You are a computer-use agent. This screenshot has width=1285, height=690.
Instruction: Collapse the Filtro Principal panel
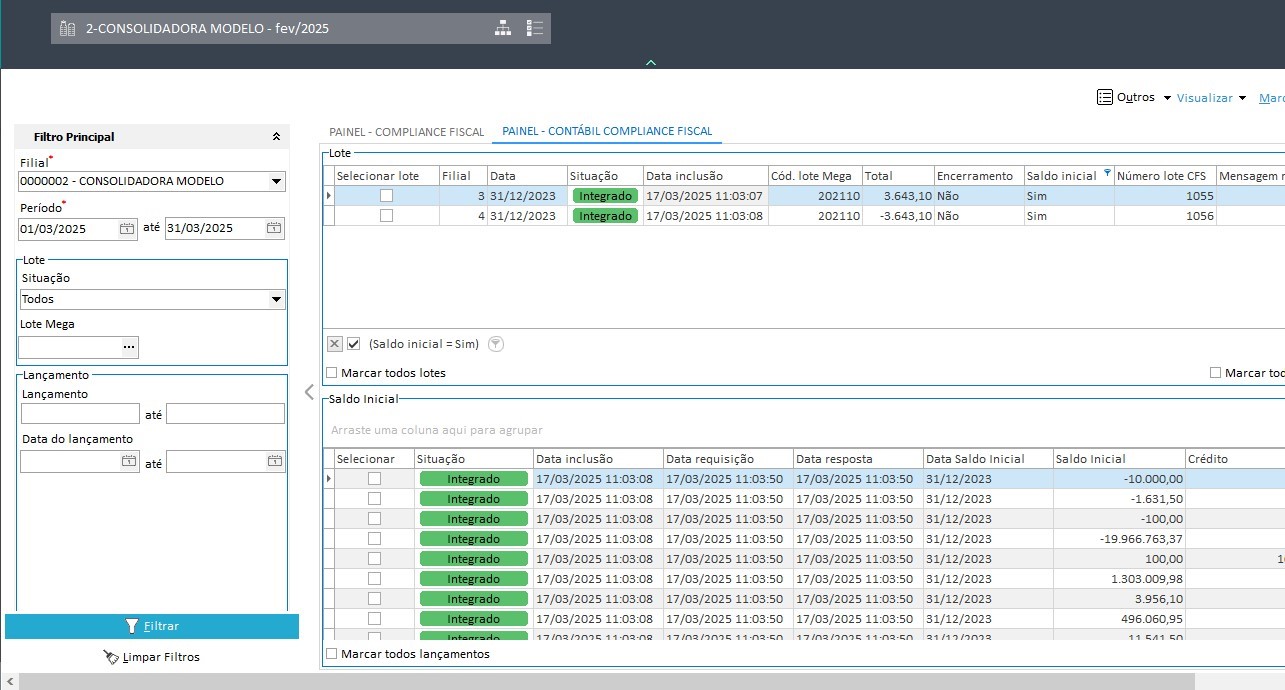pyautogui.click(x=276, y=137)
